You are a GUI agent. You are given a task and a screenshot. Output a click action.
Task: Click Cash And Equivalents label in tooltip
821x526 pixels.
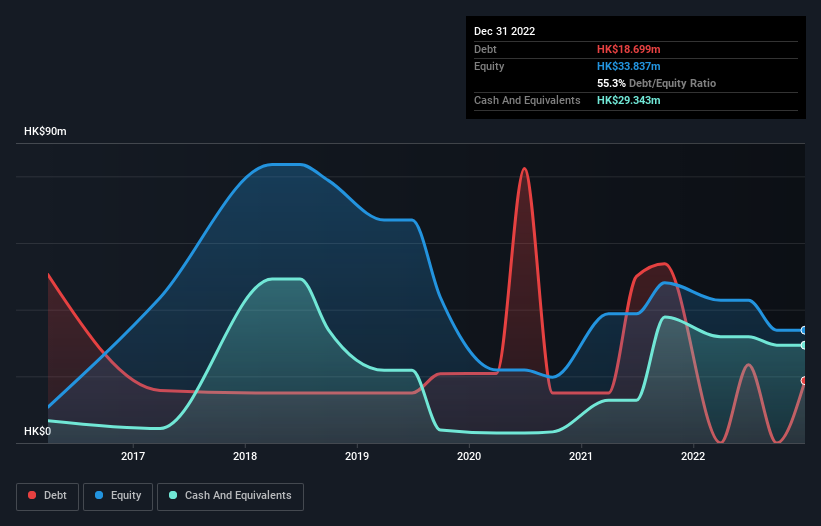point(527,100)
